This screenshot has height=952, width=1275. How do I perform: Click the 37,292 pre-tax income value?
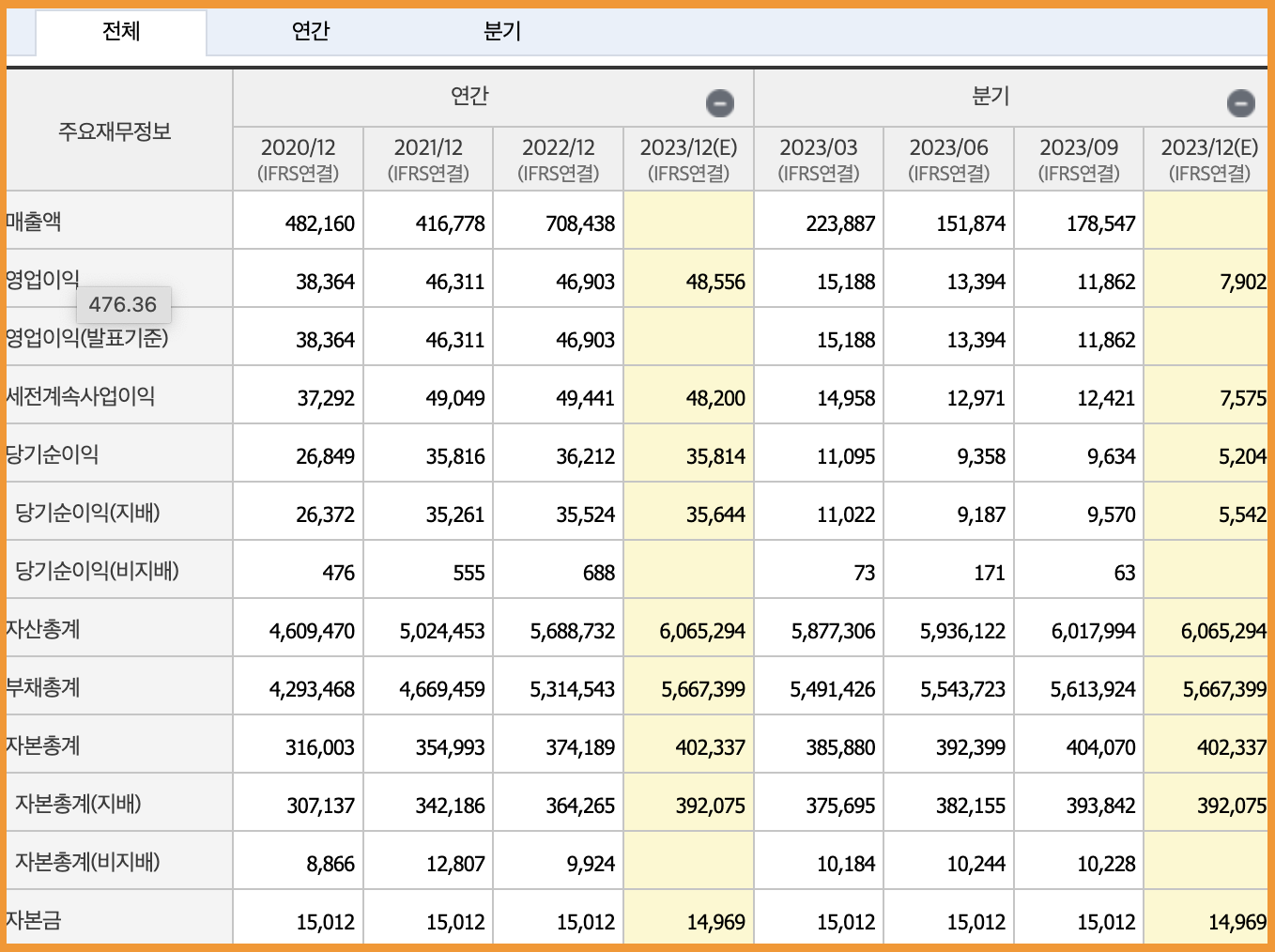pyautogui.click(x=326, y=398)
